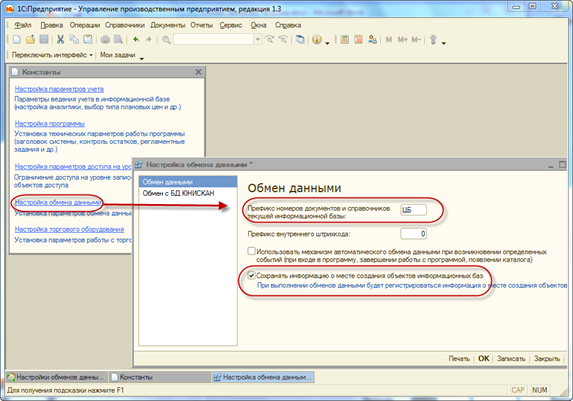Open the Переключить интерфейс dropdown
This screenshot has height=401, width=573.
52,55
